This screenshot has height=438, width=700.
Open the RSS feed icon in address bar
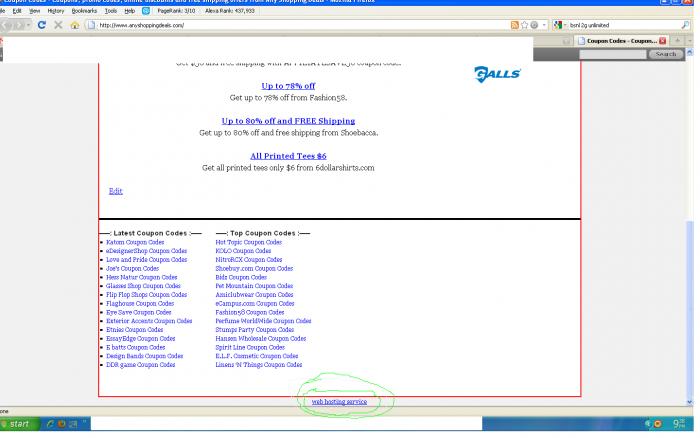click(514, 25)
